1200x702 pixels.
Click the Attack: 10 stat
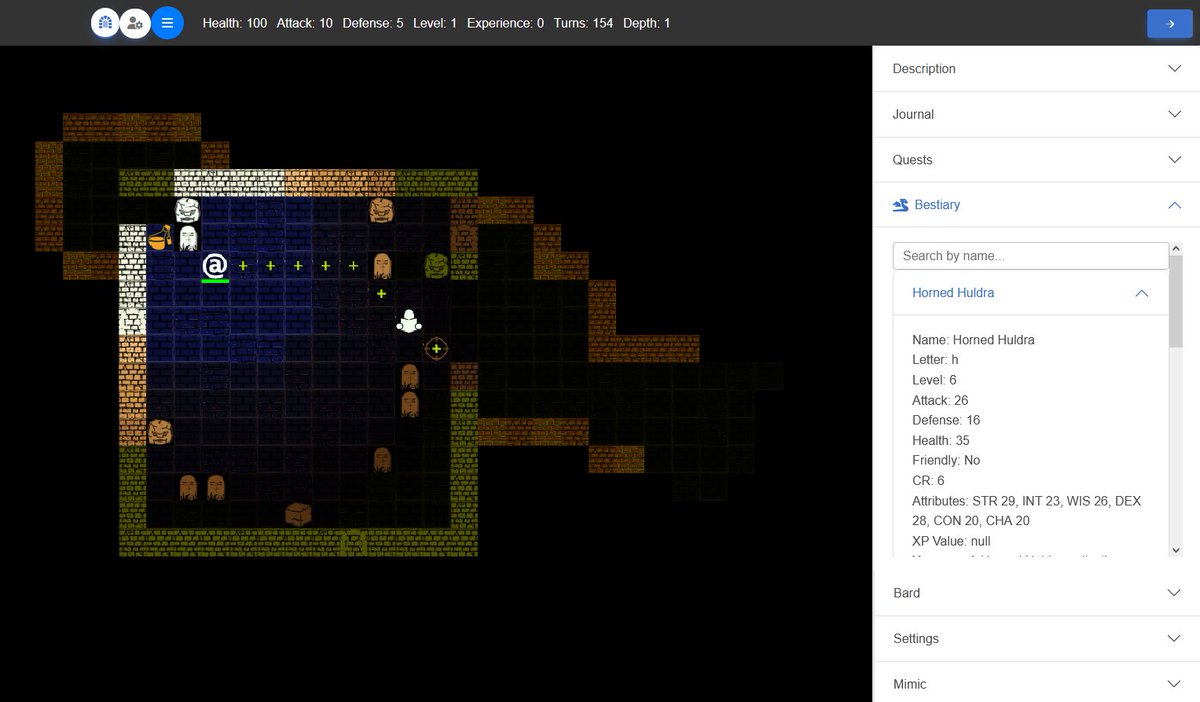coord(305,22)
